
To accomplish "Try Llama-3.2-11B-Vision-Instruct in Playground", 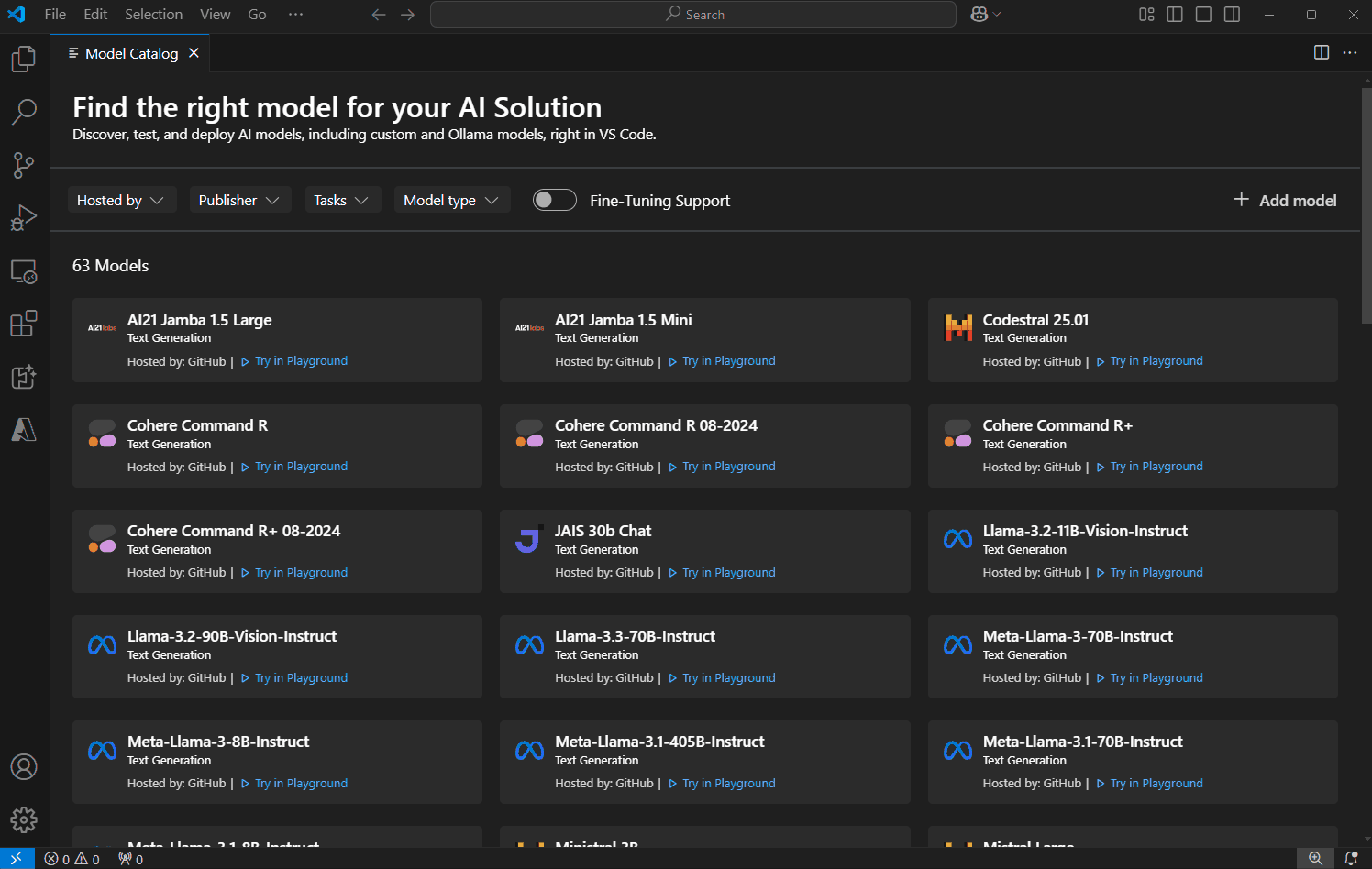I will [1150, 573].
